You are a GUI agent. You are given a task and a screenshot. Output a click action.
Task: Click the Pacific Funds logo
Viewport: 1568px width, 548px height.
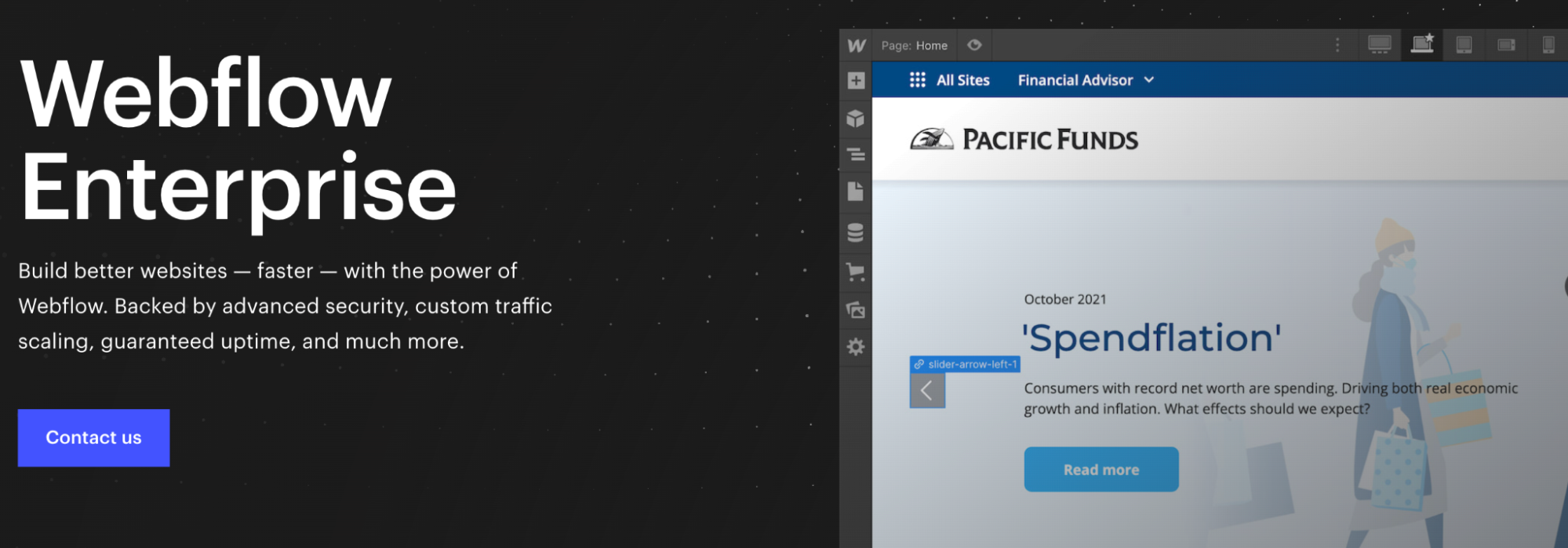[1024, 139]
